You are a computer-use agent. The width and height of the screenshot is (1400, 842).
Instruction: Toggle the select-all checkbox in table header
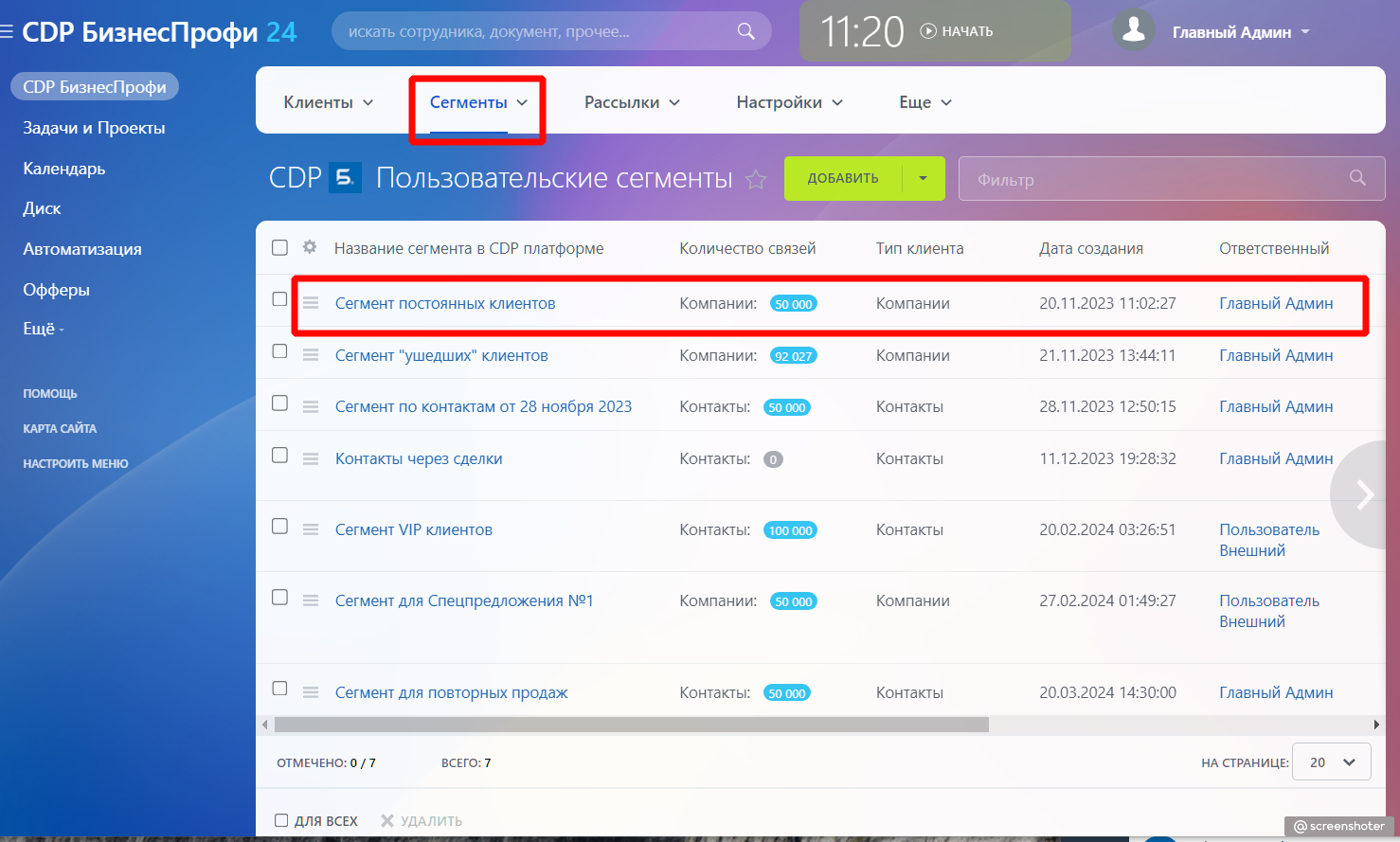click(279, 247)
